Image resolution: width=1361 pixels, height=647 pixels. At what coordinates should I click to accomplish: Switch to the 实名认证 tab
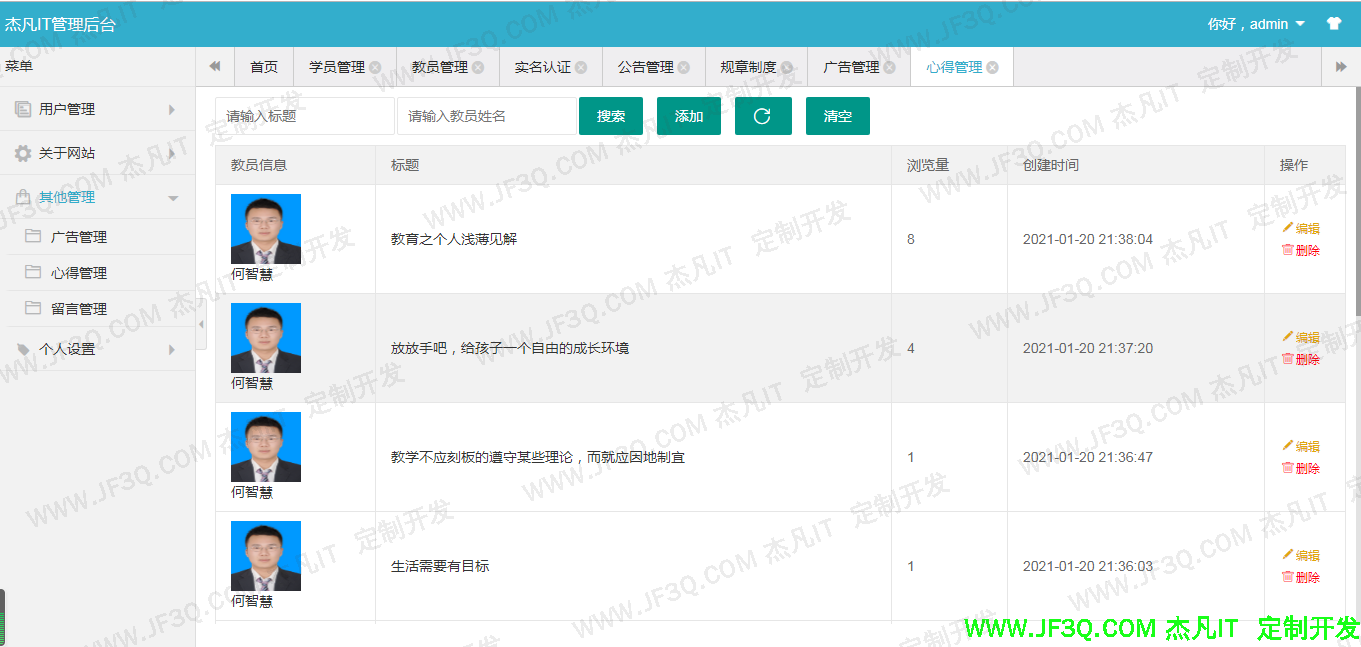click(x=541, y=66)
